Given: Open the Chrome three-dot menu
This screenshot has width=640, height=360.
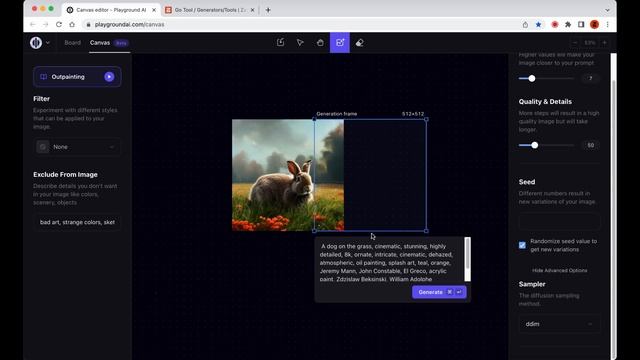Looking at the screenshot, I should (607, 24).
